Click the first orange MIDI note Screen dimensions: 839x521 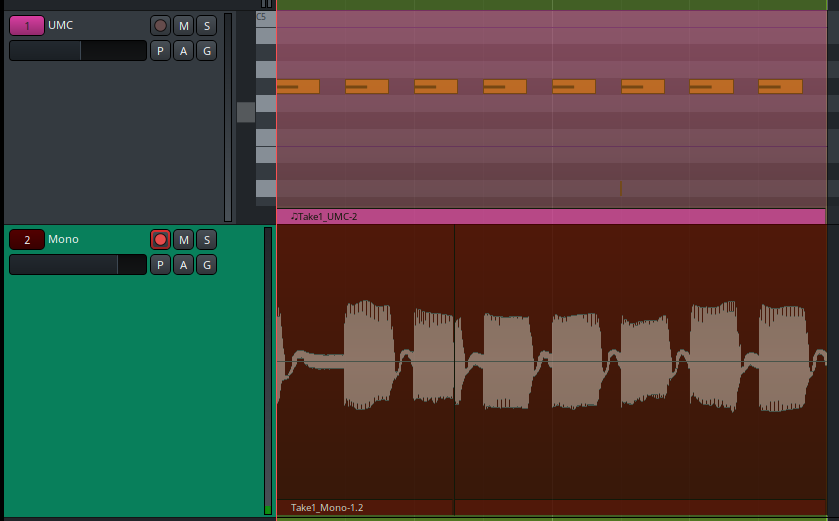298,86
